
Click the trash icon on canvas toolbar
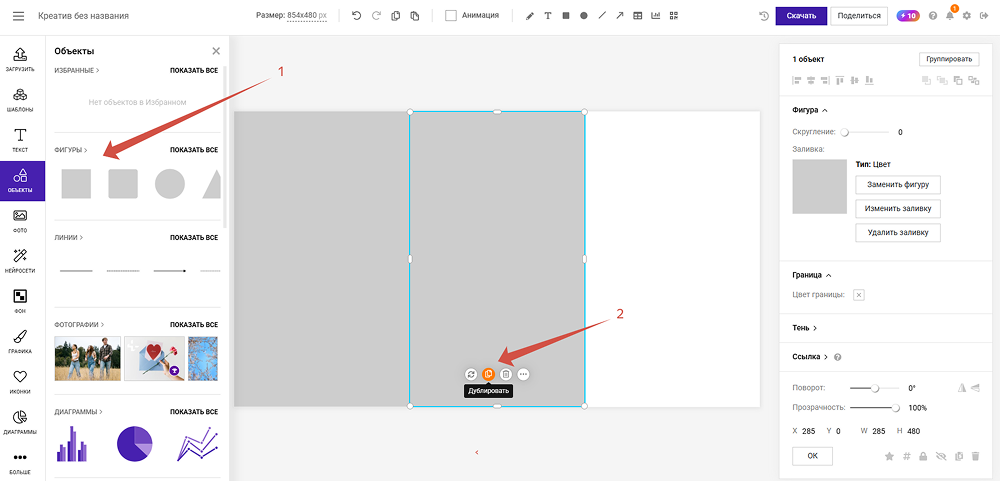(506, 374)
